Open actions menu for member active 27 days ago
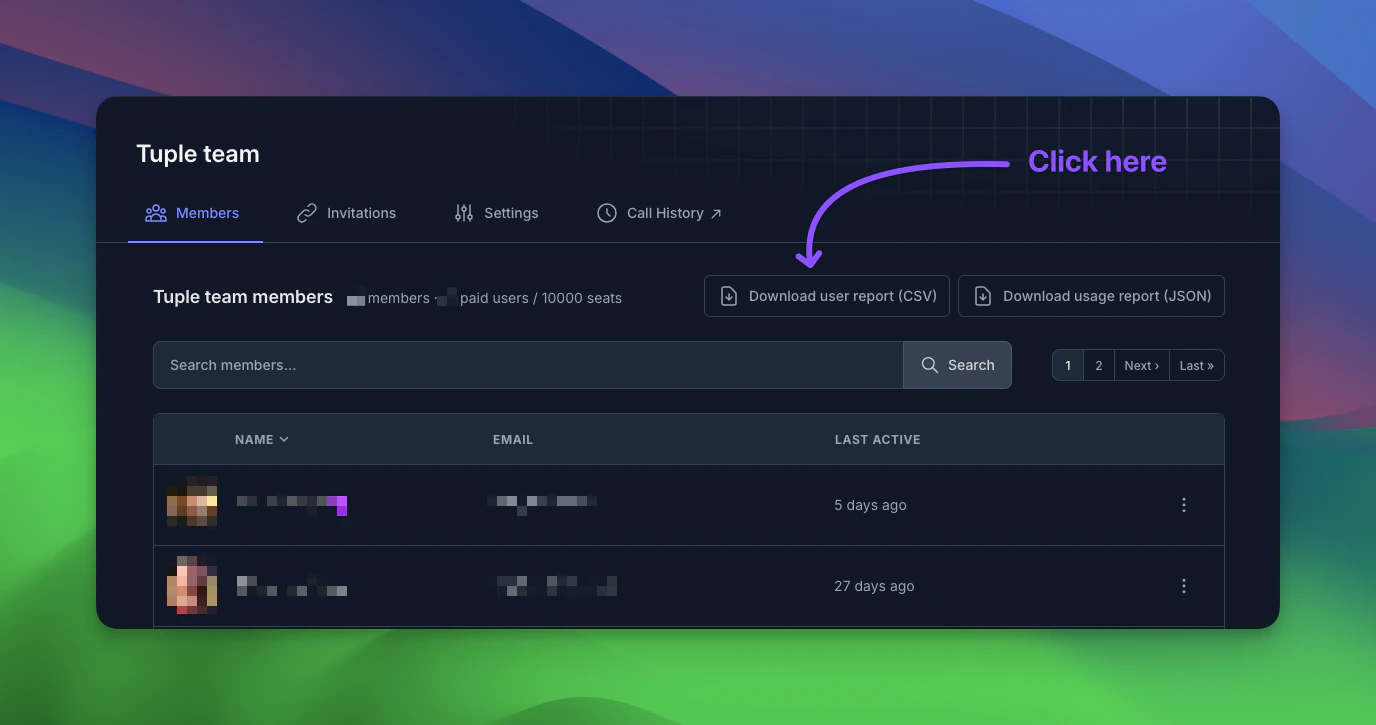1376x725 pixels. 1184,586
